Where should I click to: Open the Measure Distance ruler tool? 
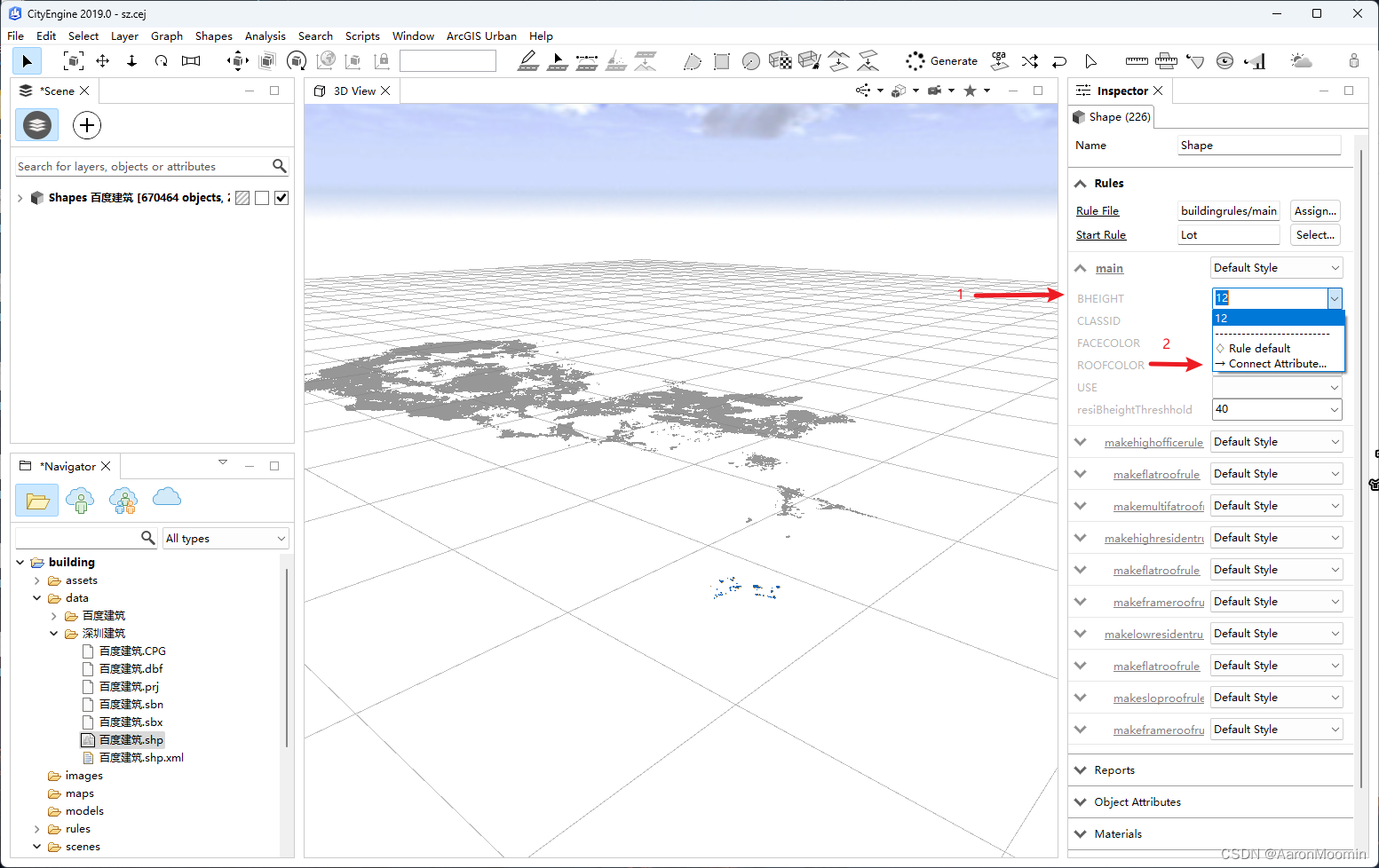tap(1137, 60)
